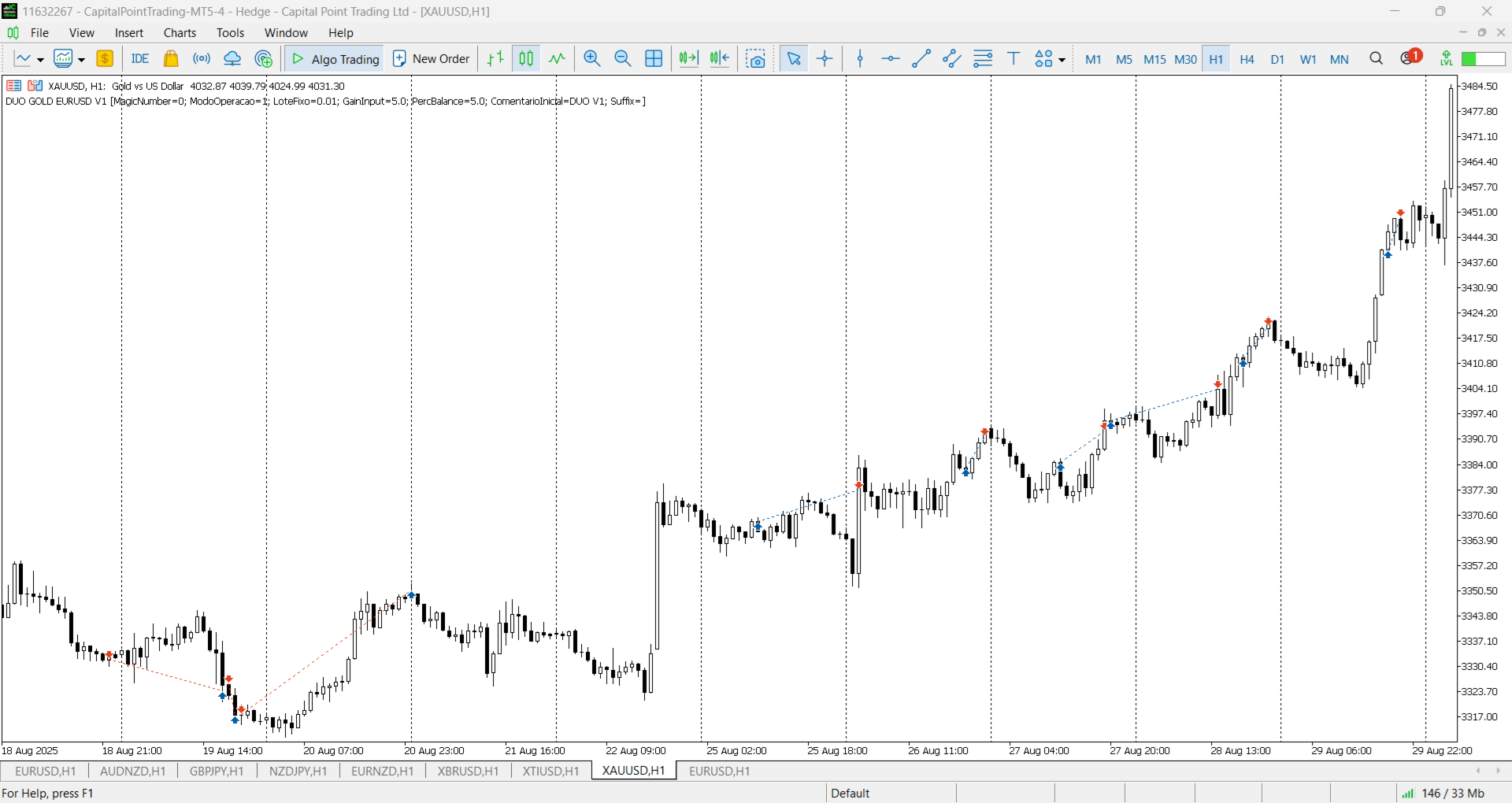Zoom out on the chart
This screenshot has height=803, width=1512.
[x=623, y=59]
